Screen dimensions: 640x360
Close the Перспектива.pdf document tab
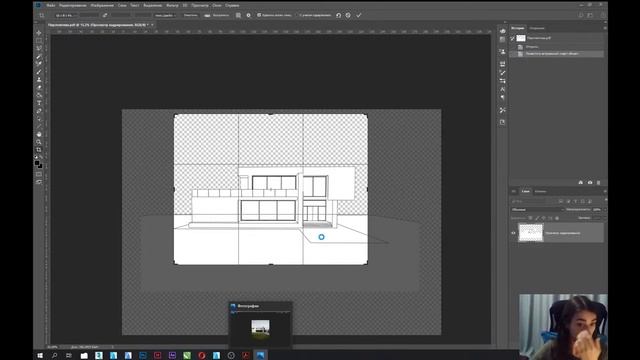tap(152, 25)
